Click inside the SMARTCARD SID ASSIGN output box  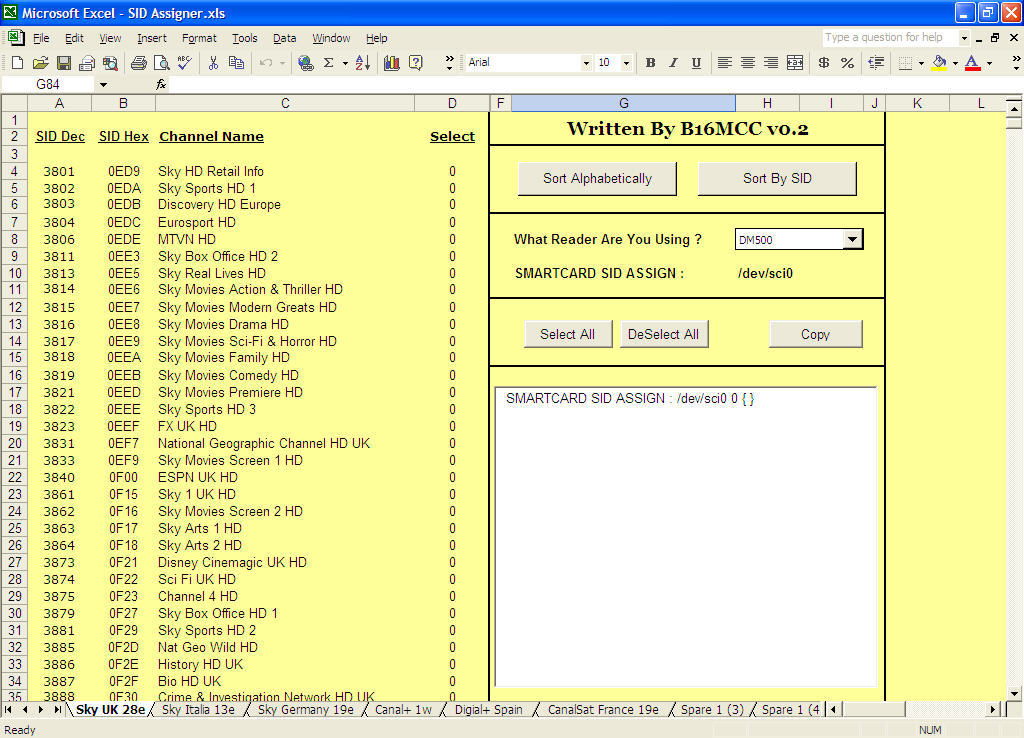tap(685, 537)
